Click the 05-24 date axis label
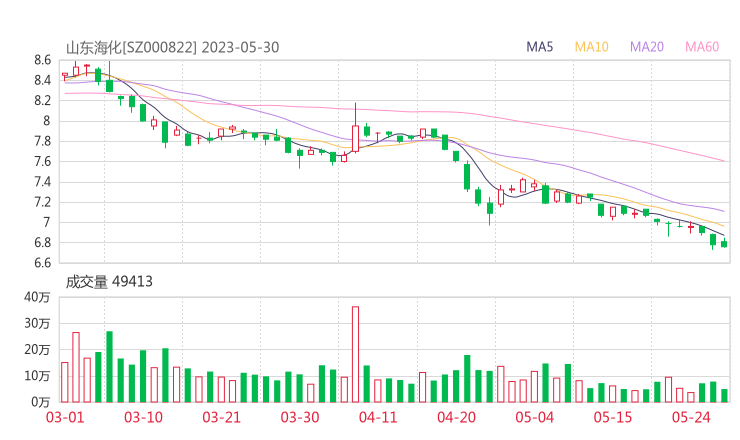The width and height of the screenshot is (740, 440). tap(691, 417)
